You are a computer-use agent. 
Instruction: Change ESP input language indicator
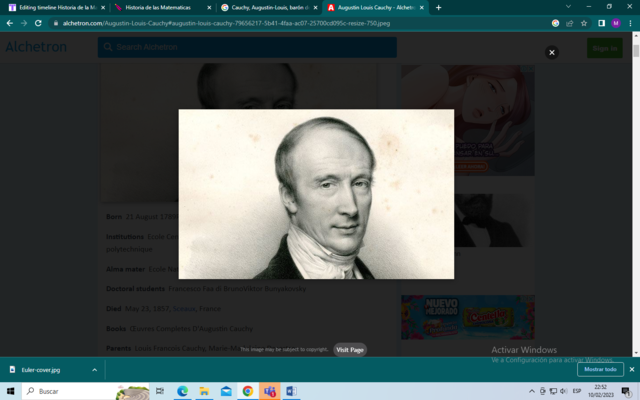click(577, 391)
